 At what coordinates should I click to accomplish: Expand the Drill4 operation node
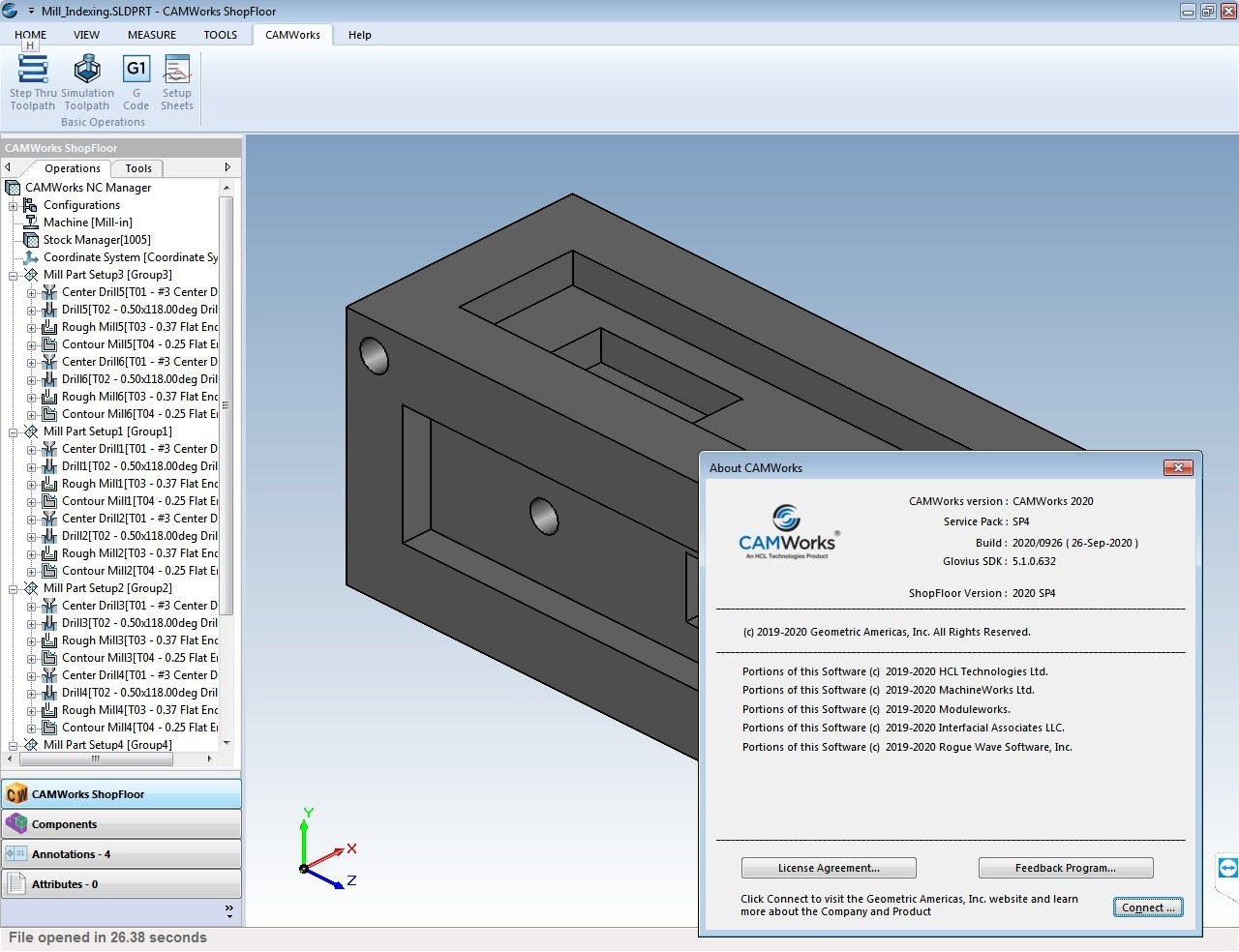(x=31, y=694)
